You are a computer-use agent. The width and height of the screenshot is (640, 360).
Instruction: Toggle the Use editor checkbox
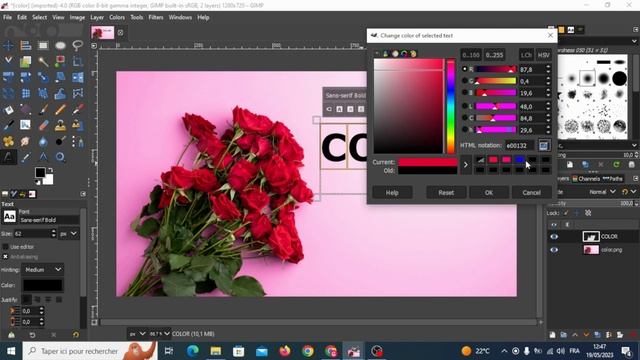click(x=5, y=247)
